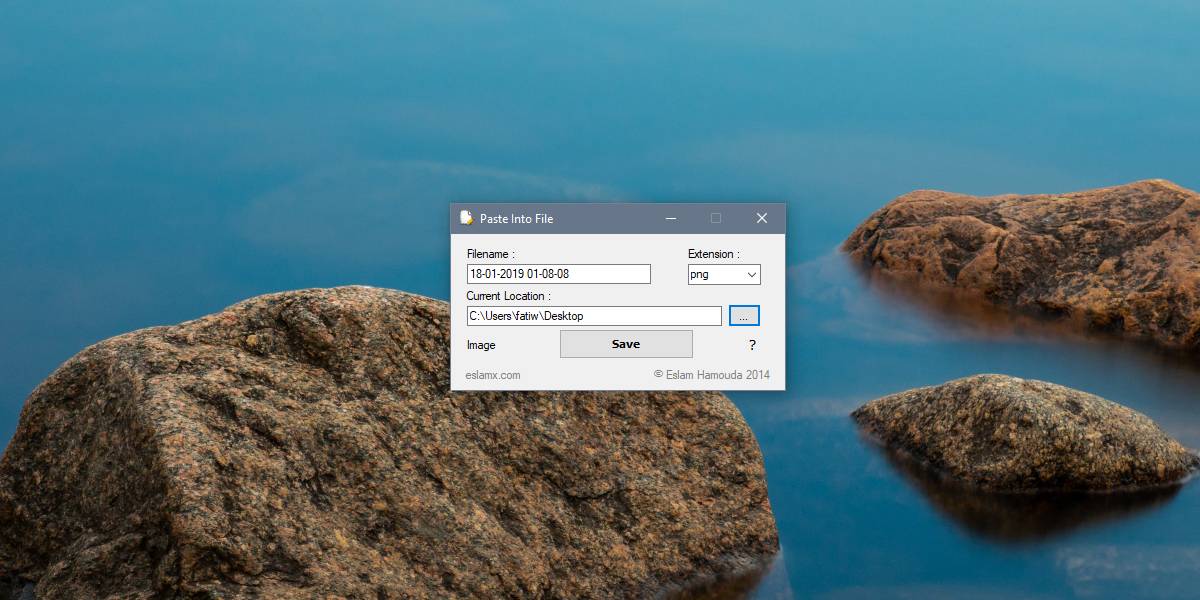Open the browse folder '...' button
The image size is (1200, 600).
pos(744,316)
